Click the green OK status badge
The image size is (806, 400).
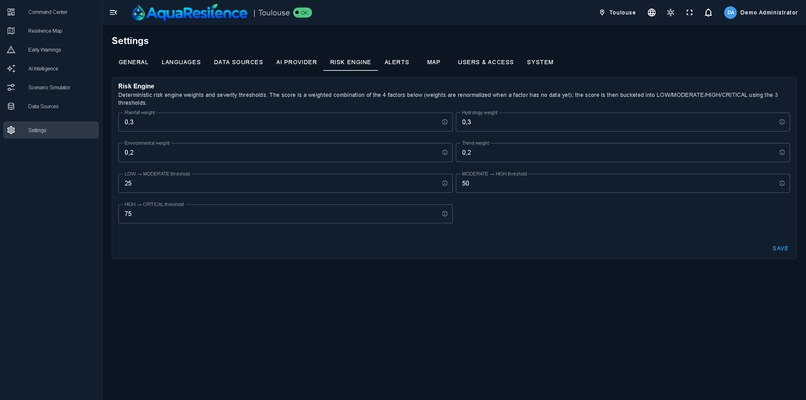(302, 12)
